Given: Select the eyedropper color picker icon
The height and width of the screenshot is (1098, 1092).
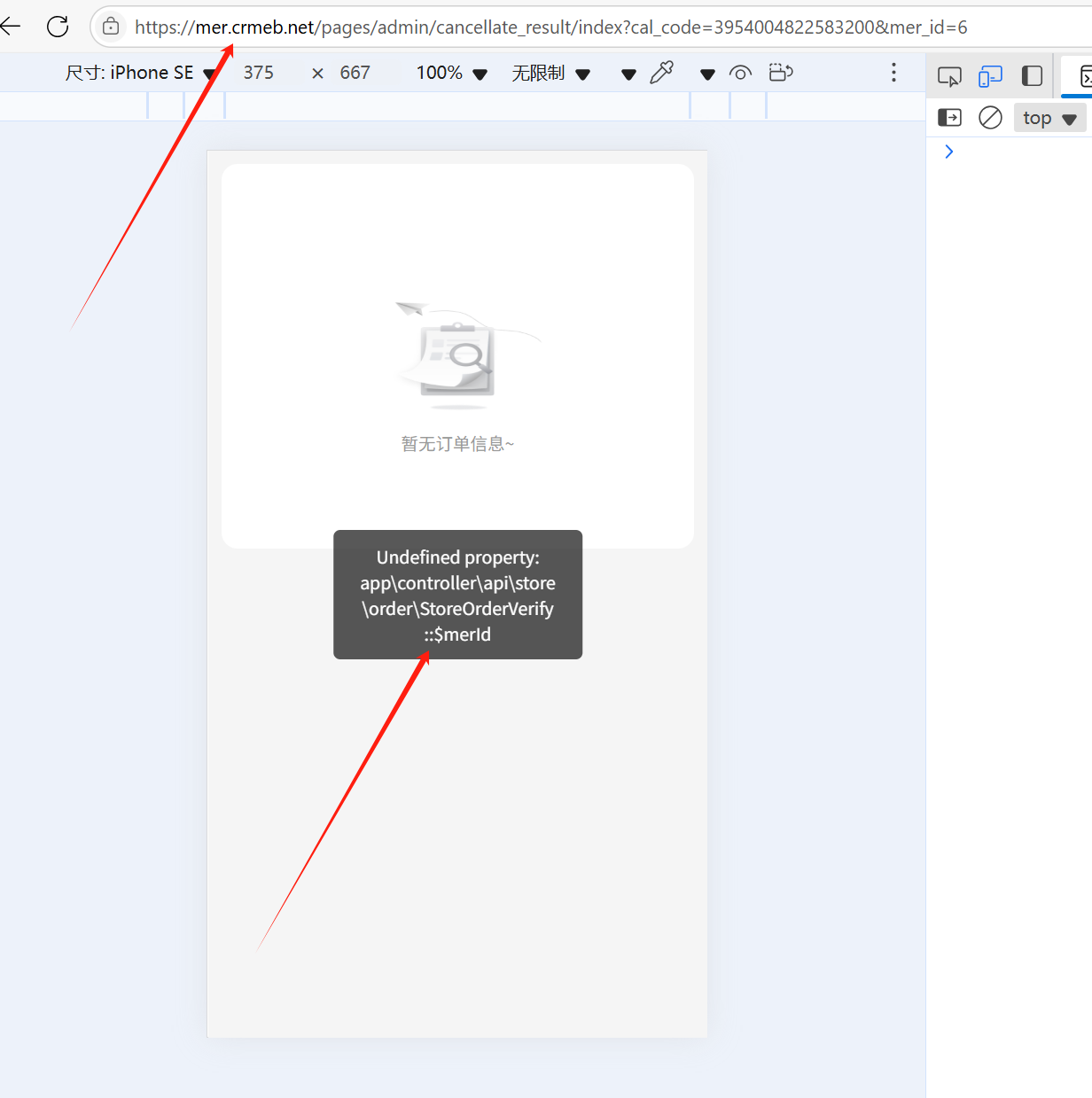Looking at the screenshot, I should point(662,73).
